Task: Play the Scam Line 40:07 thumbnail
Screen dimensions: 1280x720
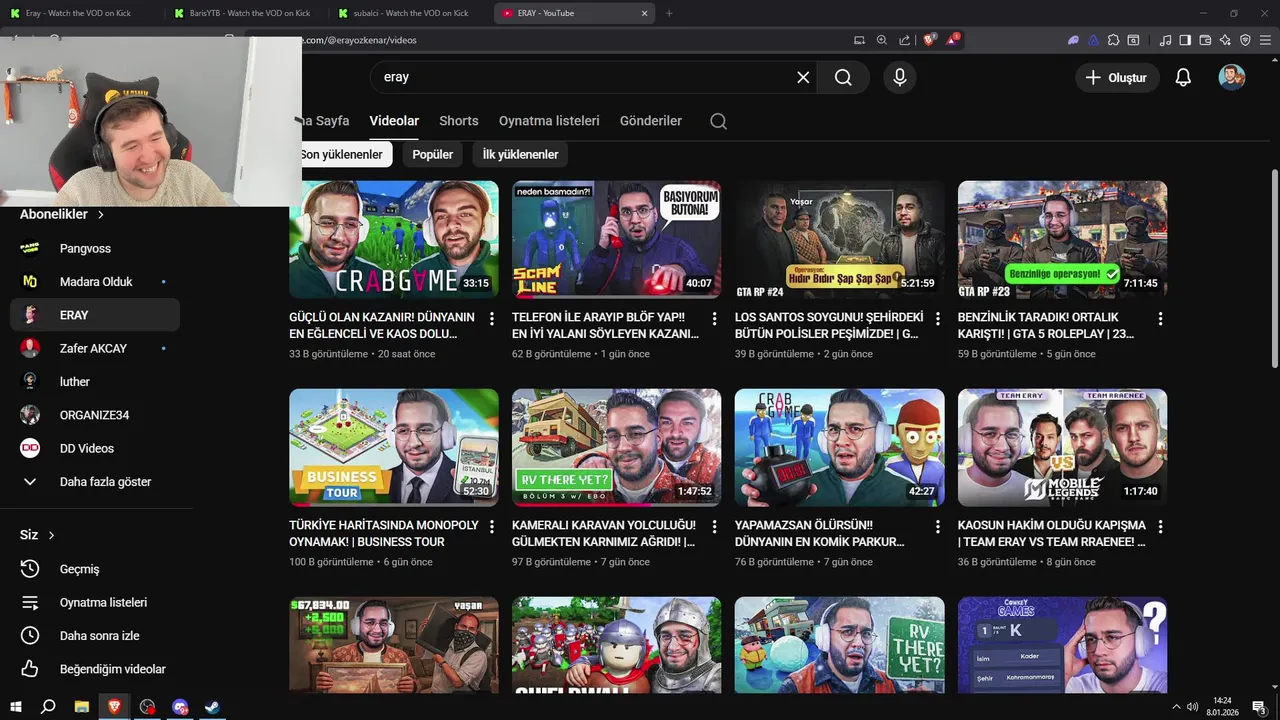Action: coord(616,239)
